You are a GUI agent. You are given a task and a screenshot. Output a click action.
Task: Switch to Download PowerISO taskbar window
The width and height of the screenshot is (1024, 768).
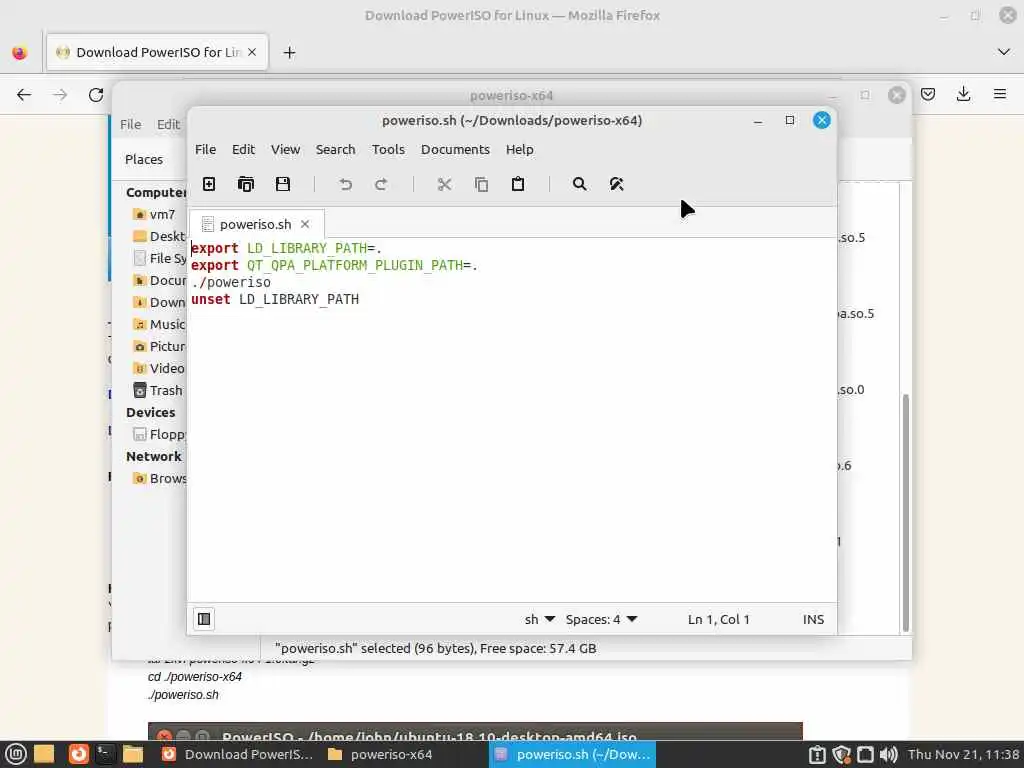pyautogui.click(x=238, y=754)
